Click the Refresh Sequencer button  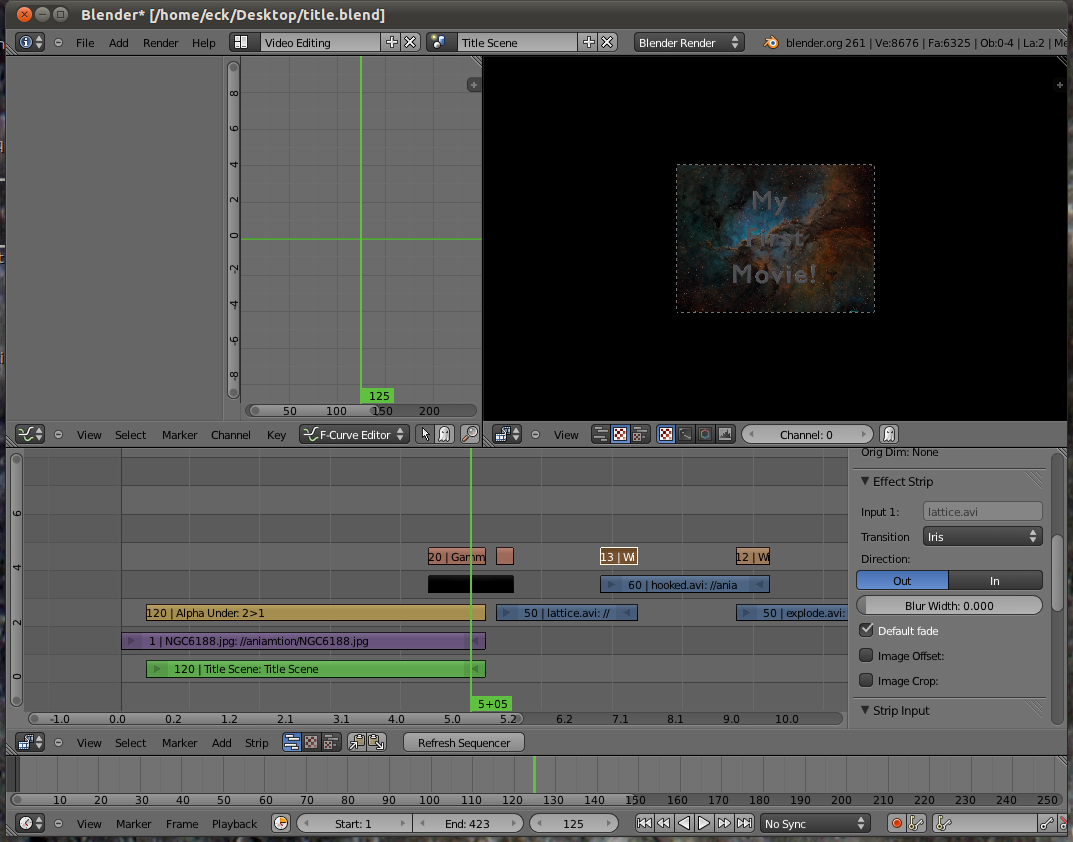(x=464, y=743)
